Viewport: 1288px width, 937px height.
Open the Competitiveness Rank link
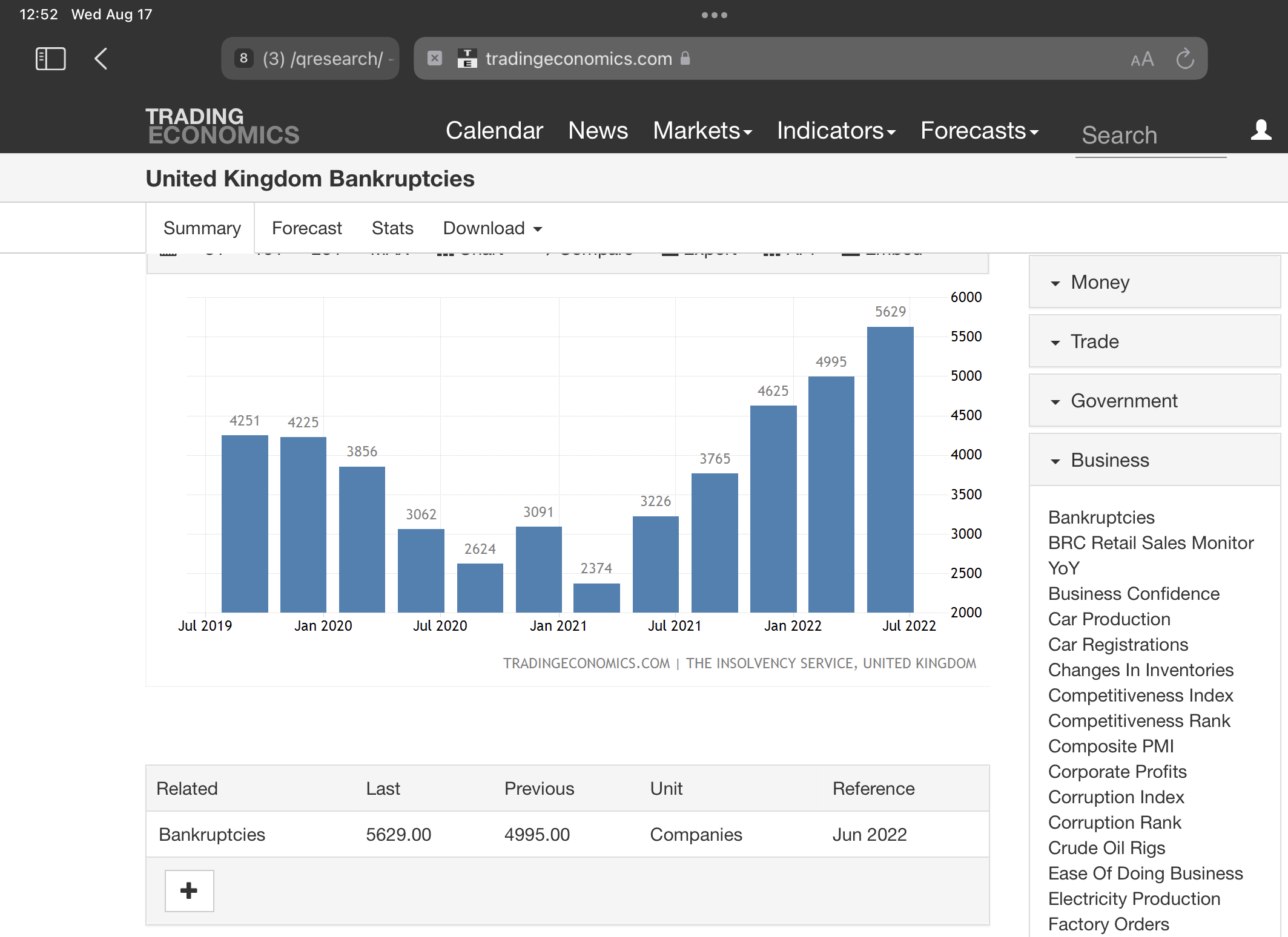coord(1139,721)
